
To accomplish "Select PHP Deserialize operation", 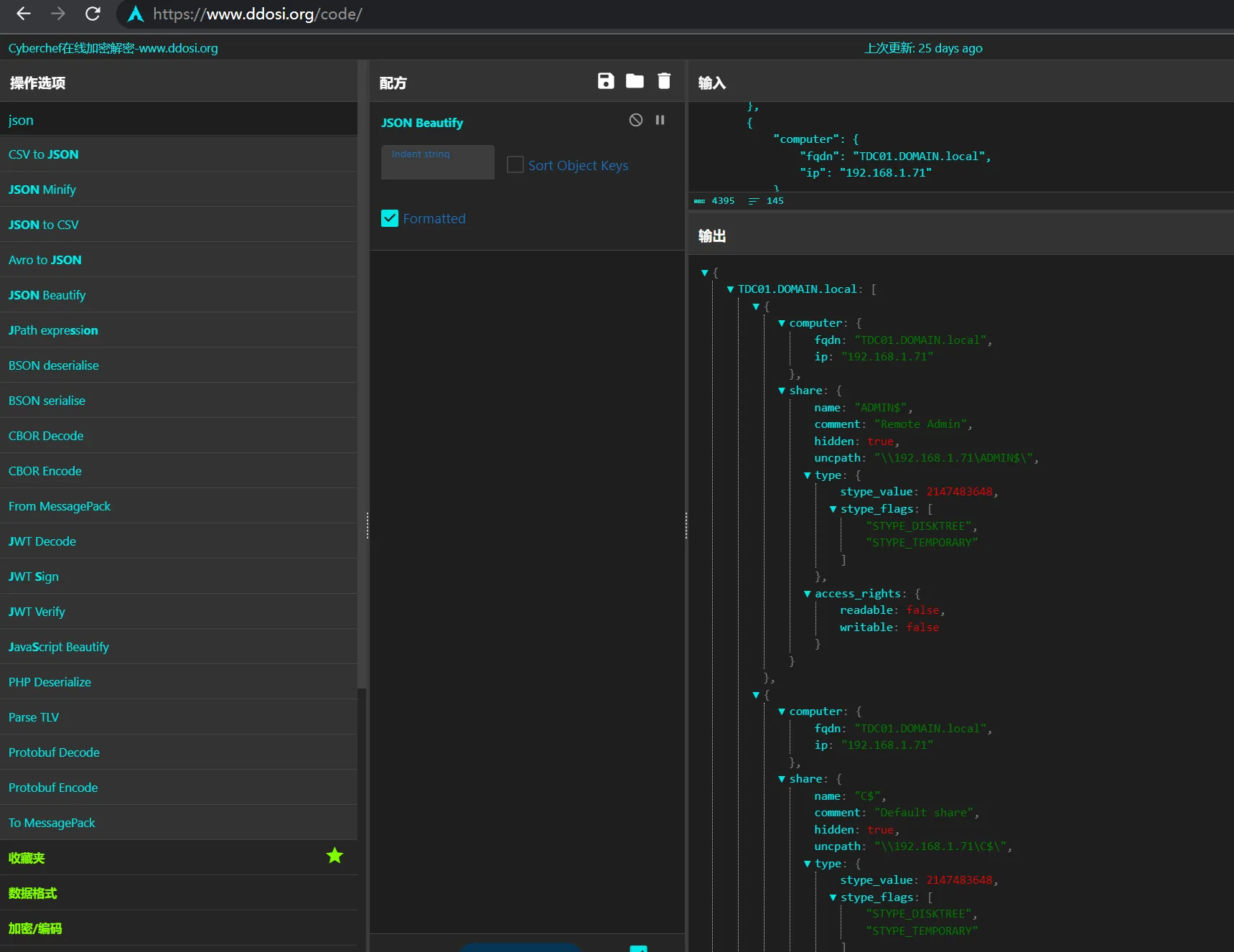I will 179,682.
